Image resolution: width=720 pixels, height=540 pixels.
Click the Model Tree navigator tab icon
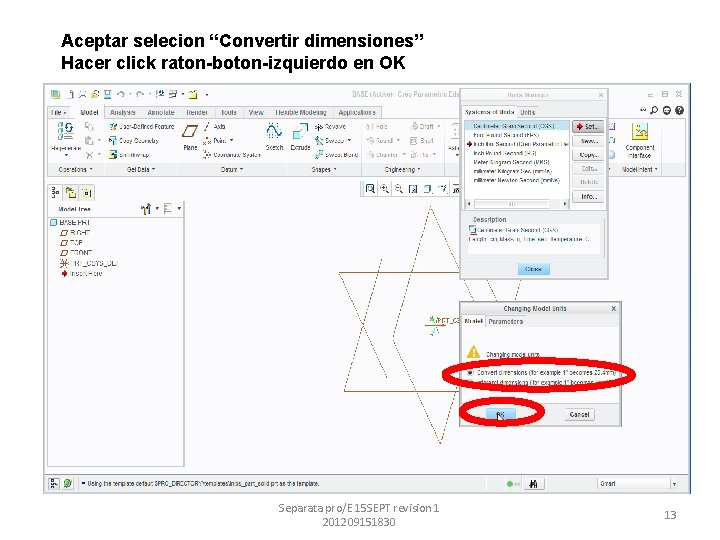pyautogui.click(x=56, y=193)
